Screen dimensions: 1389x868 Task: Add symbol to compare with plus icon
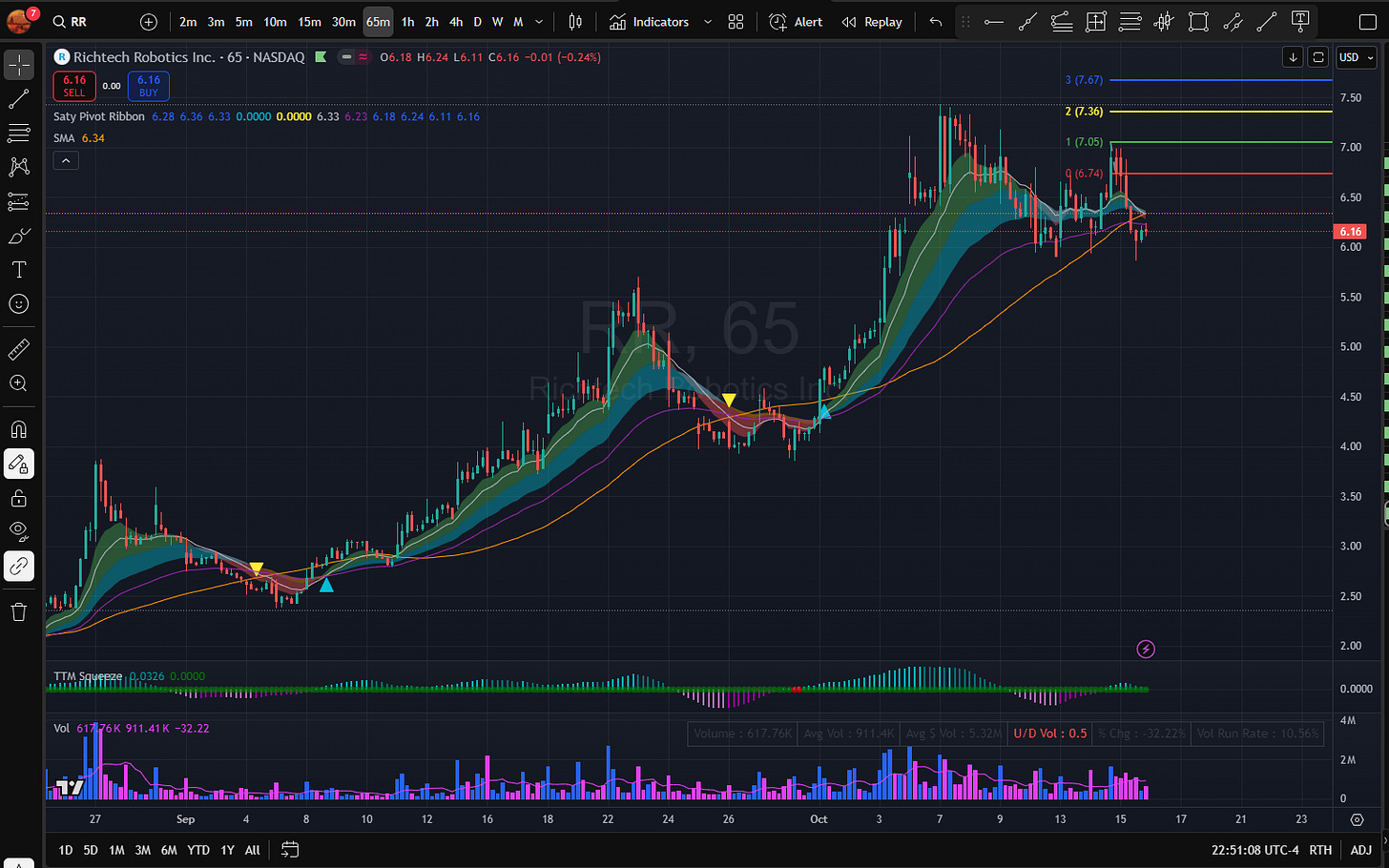click(x=148, y=22)
